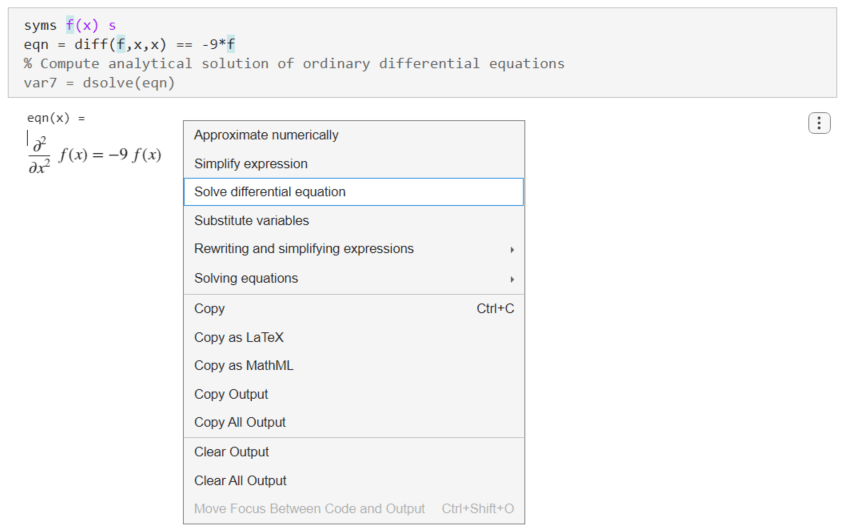Click the var7 = dsolve(eqn) code line
Viewport: 845px width, 531px height.
coord(100,82)
